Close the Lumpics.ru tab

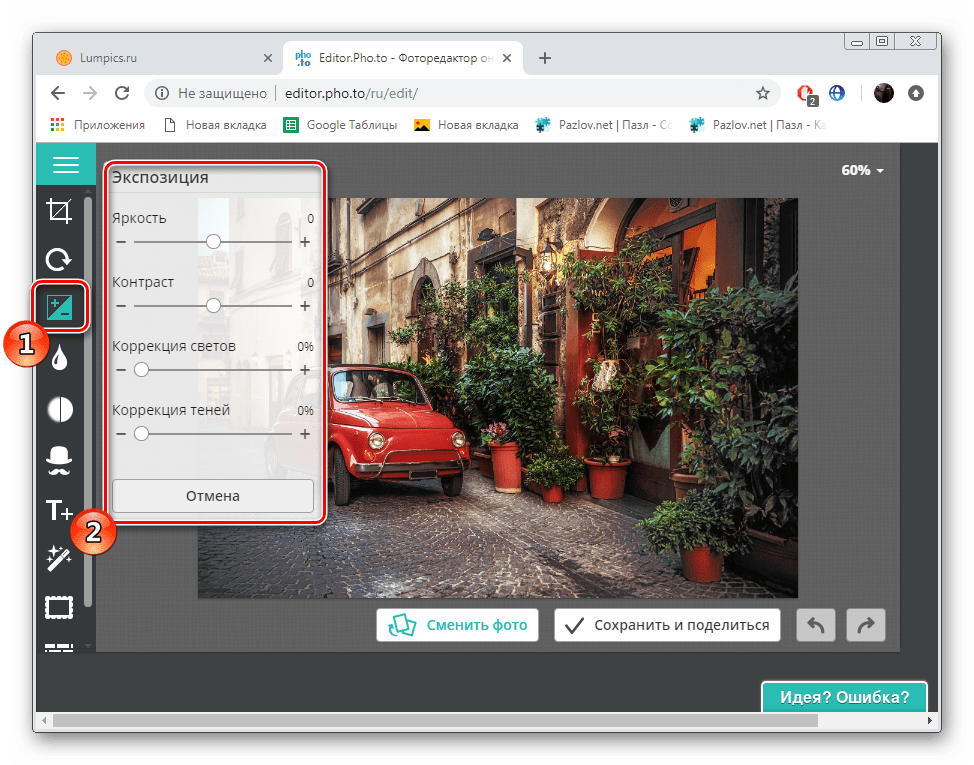(268, 58)
